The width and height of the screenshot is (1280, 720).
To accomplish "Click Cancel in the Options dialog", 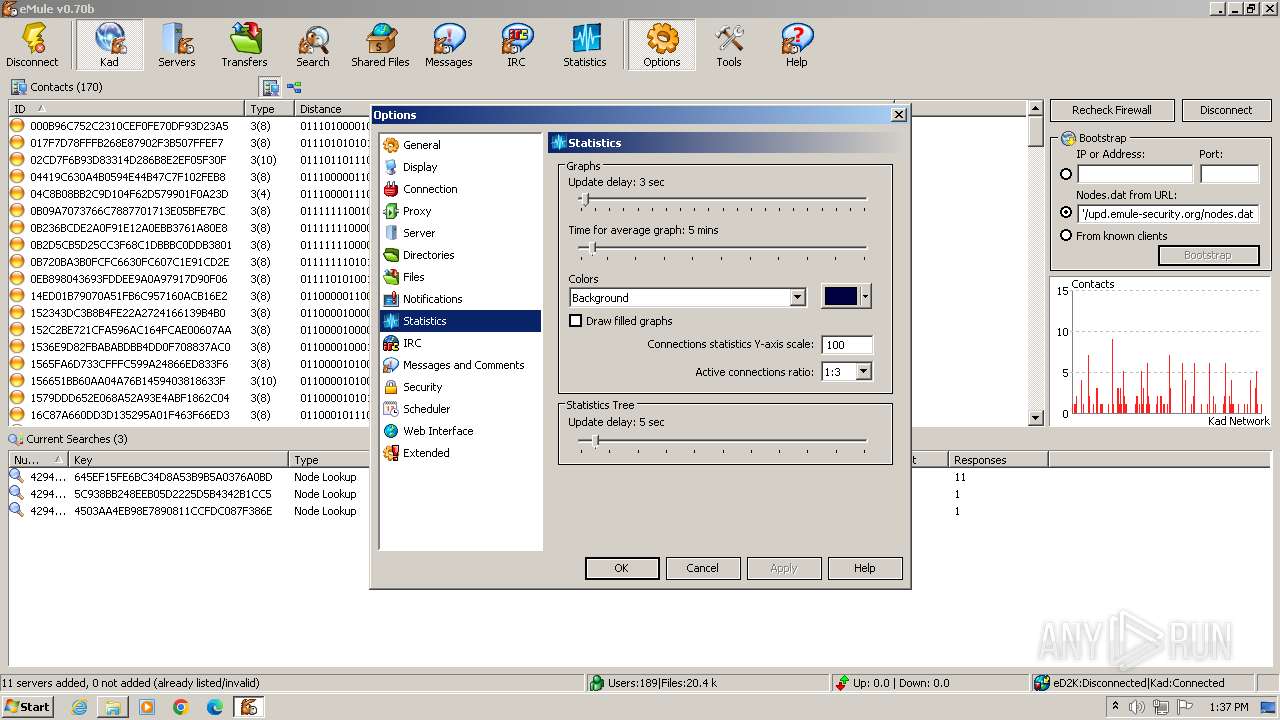I will [702, 568].
